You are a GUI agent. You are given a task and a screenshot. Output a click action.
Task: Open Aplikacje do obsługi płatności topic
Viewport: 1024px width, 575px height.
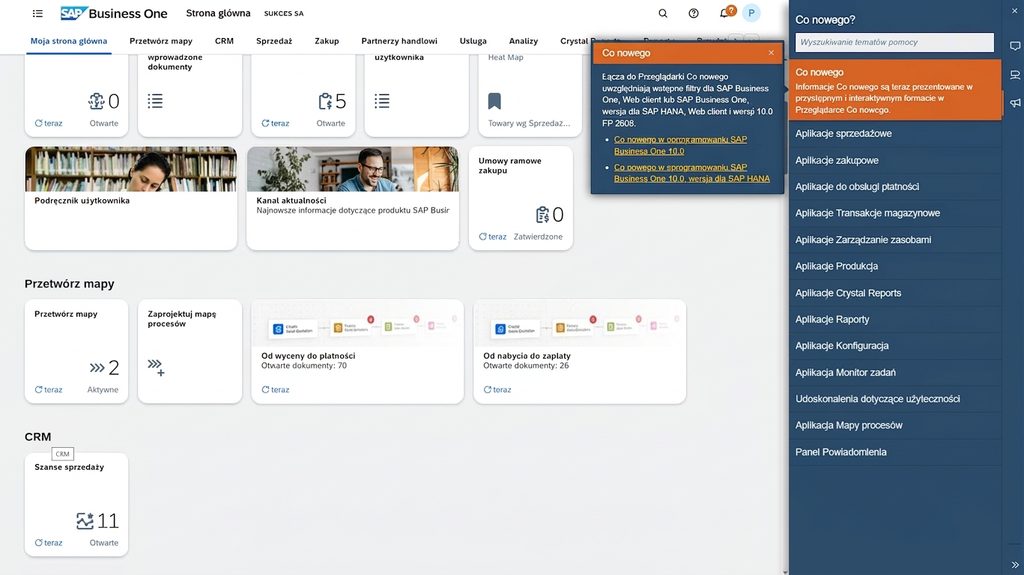(x=895, y=186)
